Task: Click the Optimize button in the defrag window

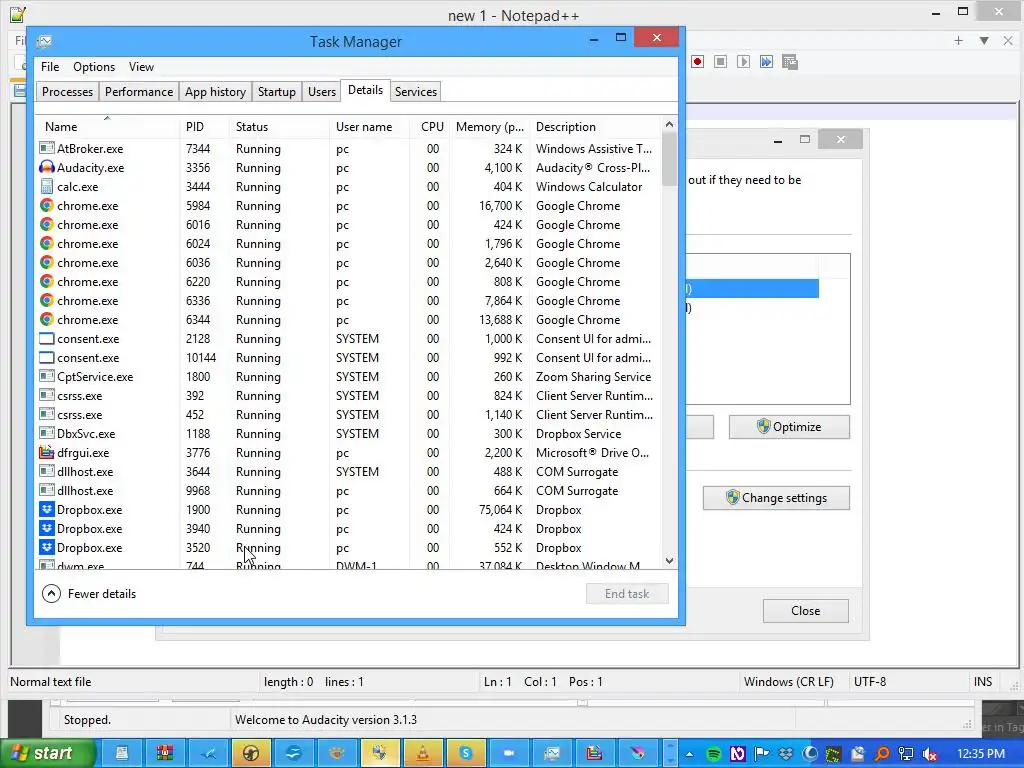Action: click(x=789, y=426)
